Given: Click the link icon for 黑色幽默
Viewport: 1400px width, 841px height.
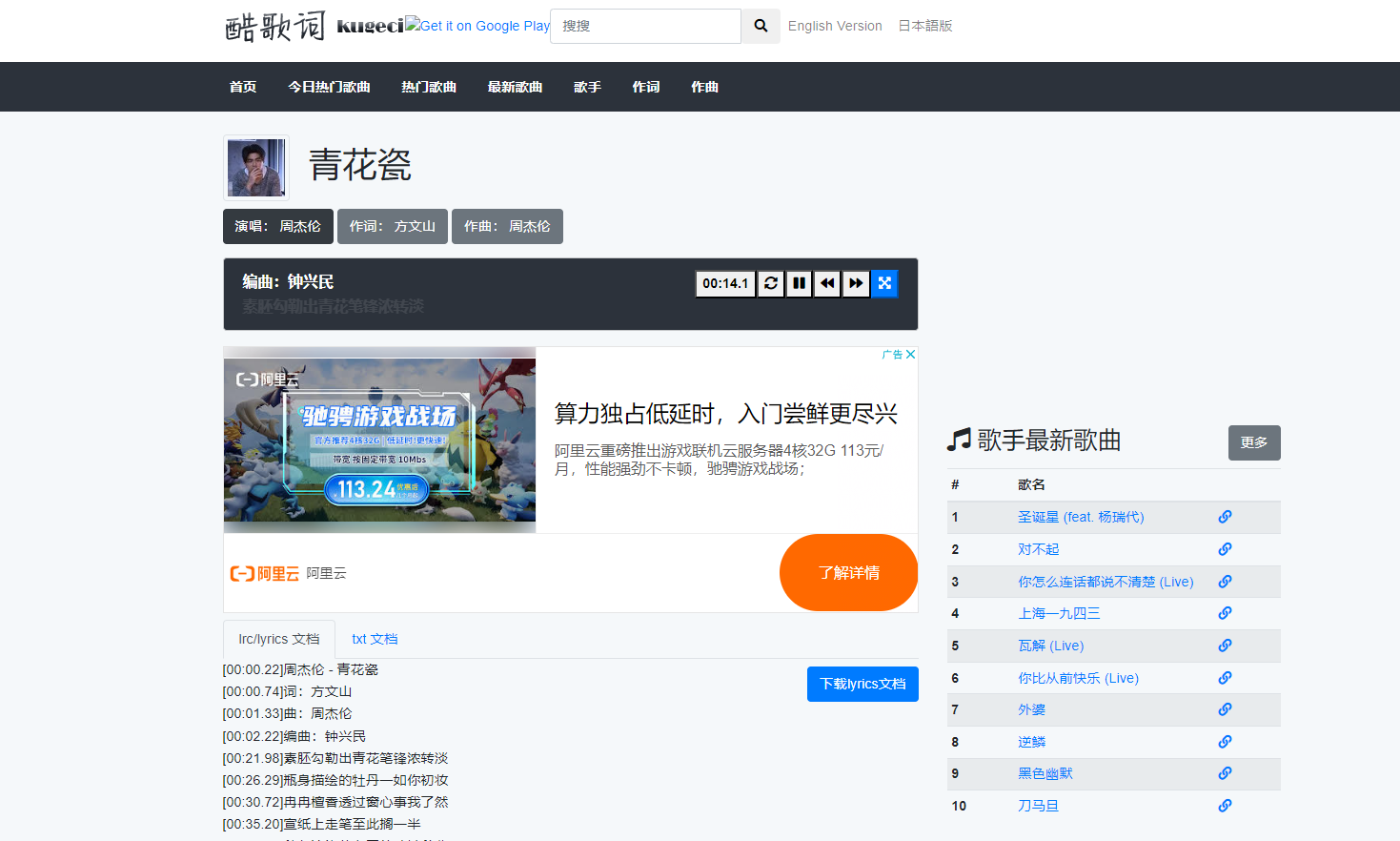Looking at the screenshot, I should tap(1225, 773).
